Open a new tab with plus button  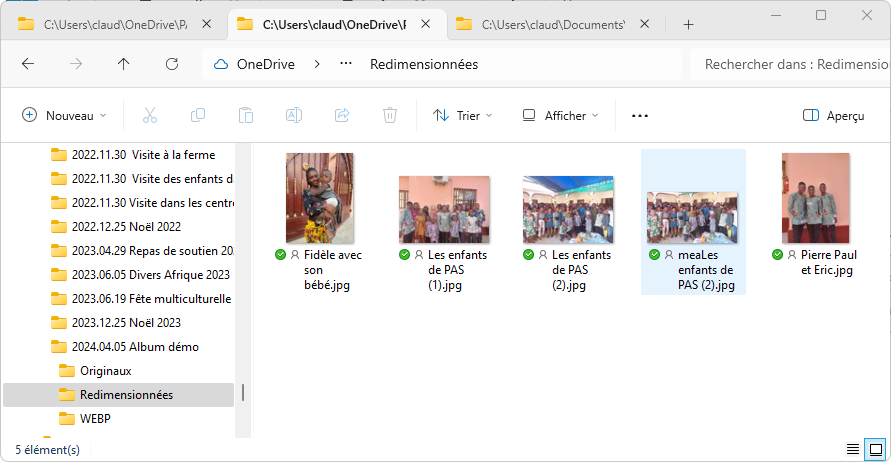(x=688, y=25)
